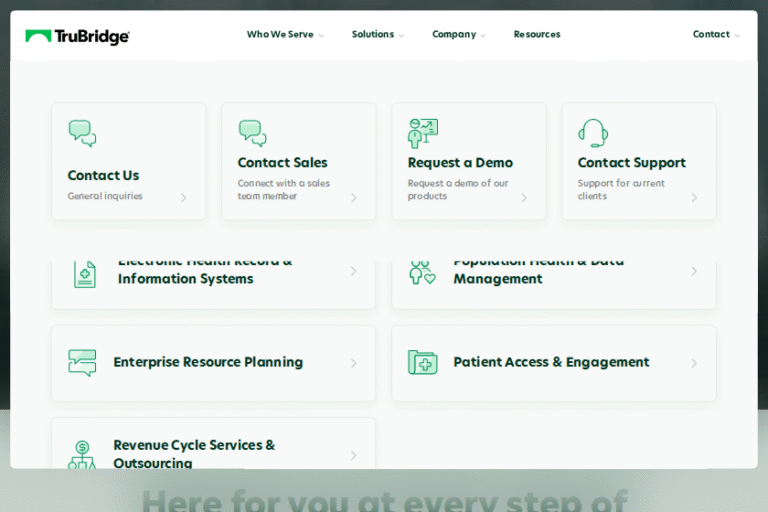
Task: Click the Patient Access & Engagement folder icon
Action: 422,362
